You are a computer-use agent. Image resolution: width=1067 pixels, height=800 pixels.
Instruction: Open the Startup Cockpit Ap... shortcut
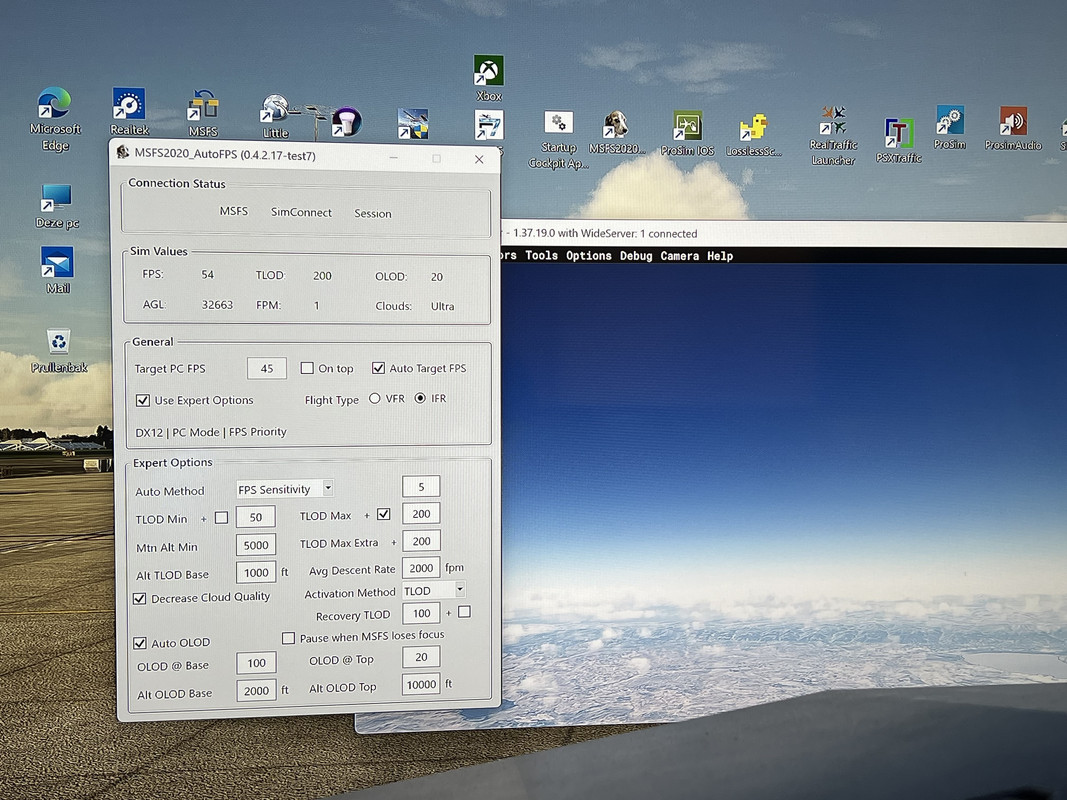(x=558, y=139)
